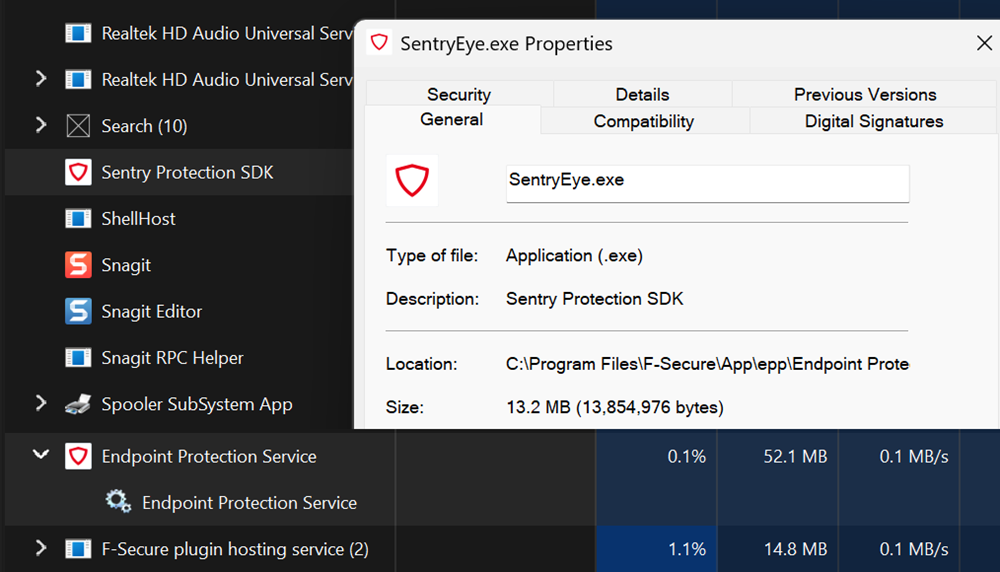Viewport: 1000px width, 572px height.
Task: Click the 'Location:' label
Action: coord(422,364)
